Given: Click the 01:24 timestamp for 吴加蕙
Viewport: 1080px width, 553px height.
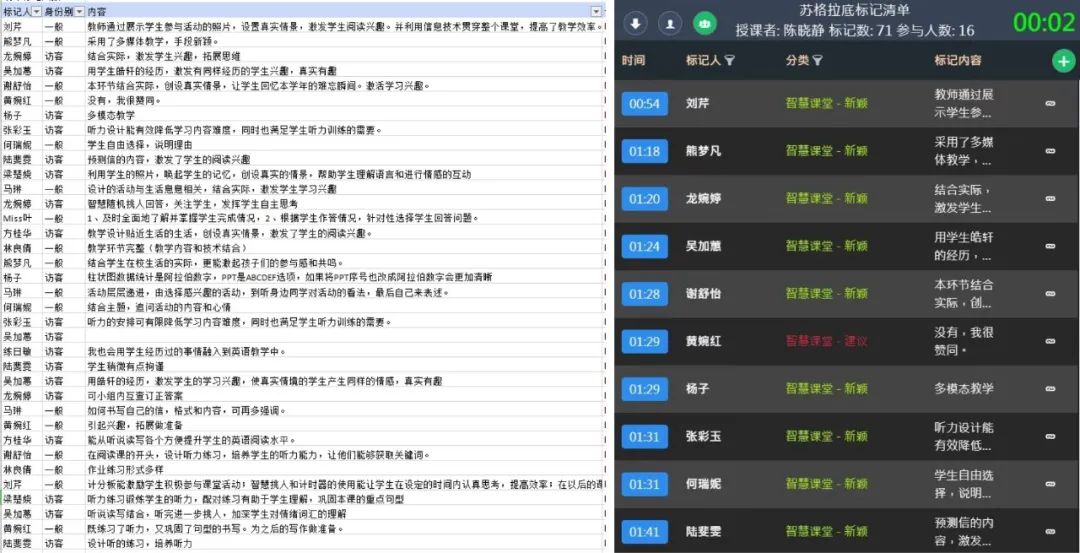Looking at the screenshot, I should point(644,246).
